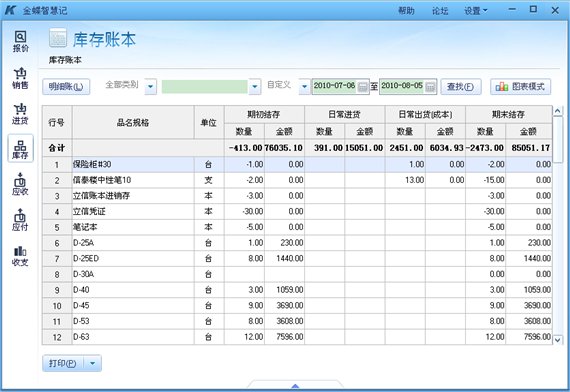
Task: Click the 行号 column header
Action: (x=57, y=123)
